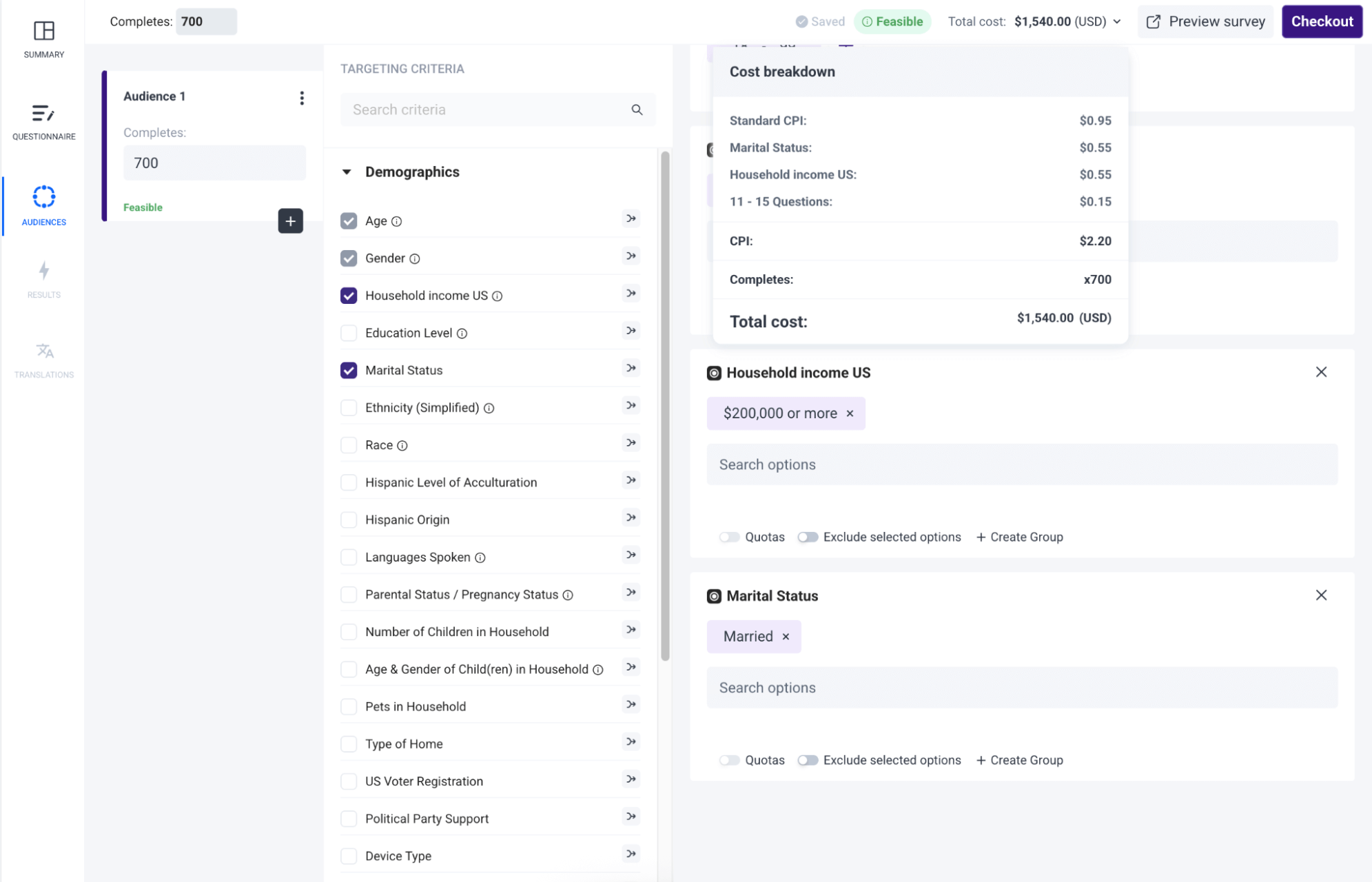This screenshot has width=1372, height=882.
Task: Close the Household income US criteria card
Action: (1320, 372)
